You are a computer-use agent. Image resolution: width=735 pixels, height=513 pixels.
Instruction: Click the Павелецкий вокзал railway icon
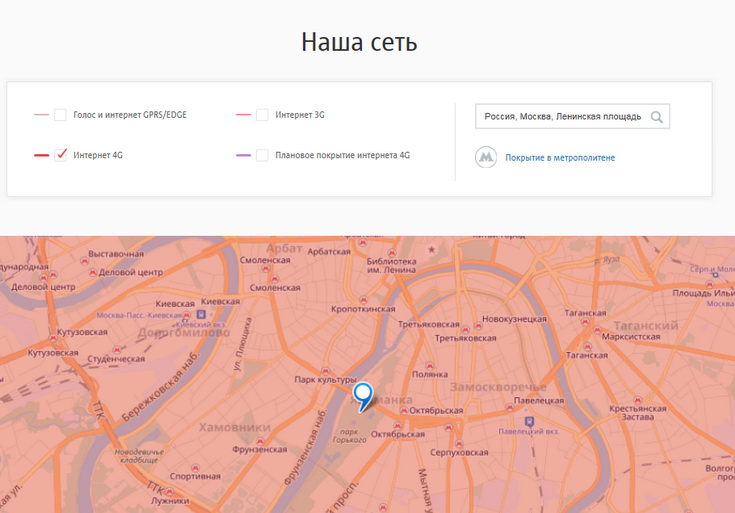(x=529, y=421)
